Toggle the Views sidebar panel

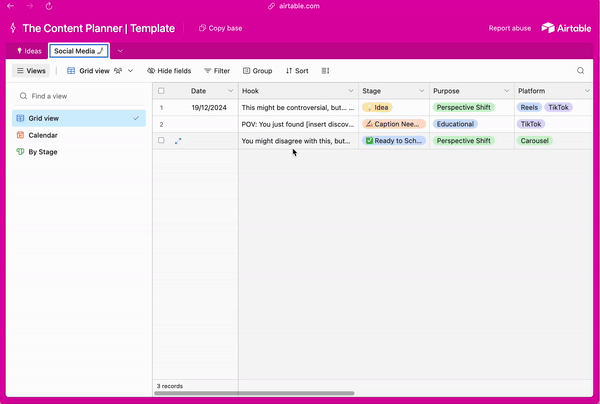[x=31, y=71]
